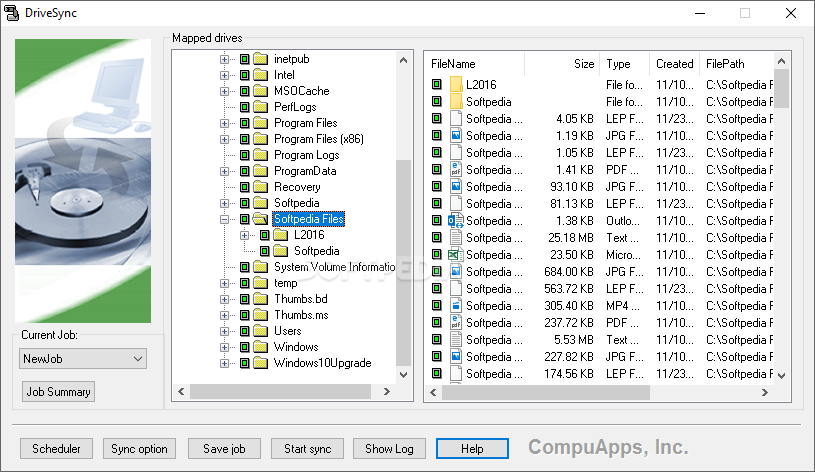Click the PerfLogs folder icon
Viewport: 815px width, 472px height.
[x=260, y=107]
